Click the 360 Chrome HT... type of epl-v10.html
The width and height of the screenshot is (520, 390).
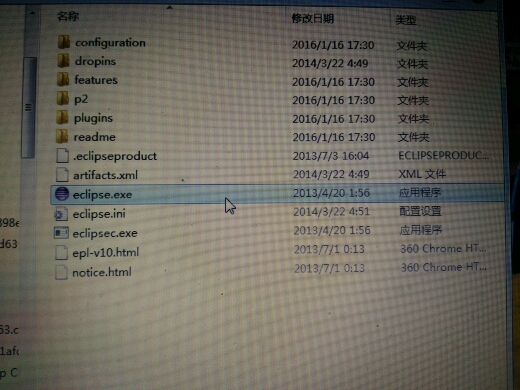tap(443, 248)
